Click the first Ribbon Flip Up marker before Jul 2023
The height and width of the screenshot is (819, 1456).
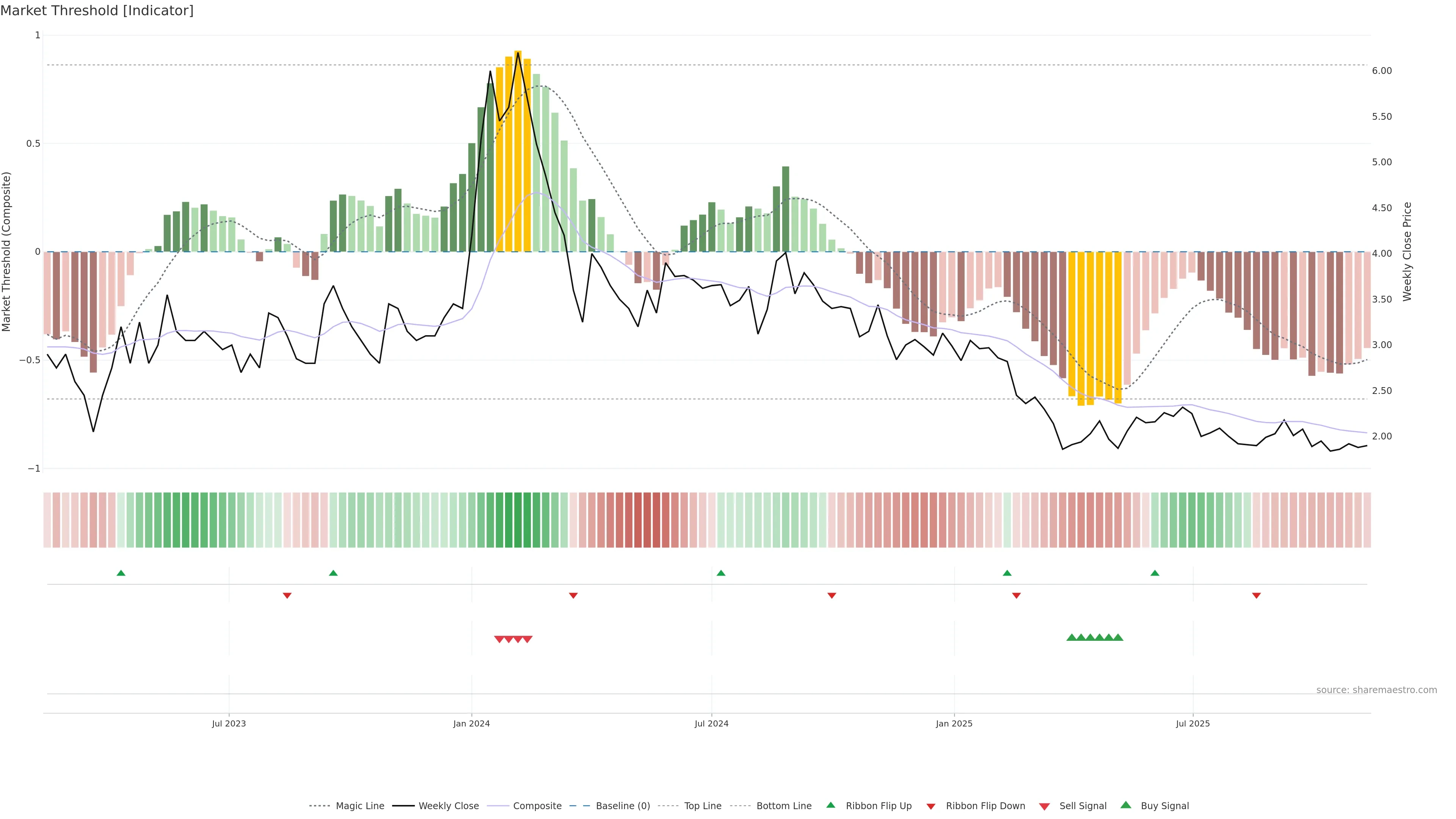121,573
